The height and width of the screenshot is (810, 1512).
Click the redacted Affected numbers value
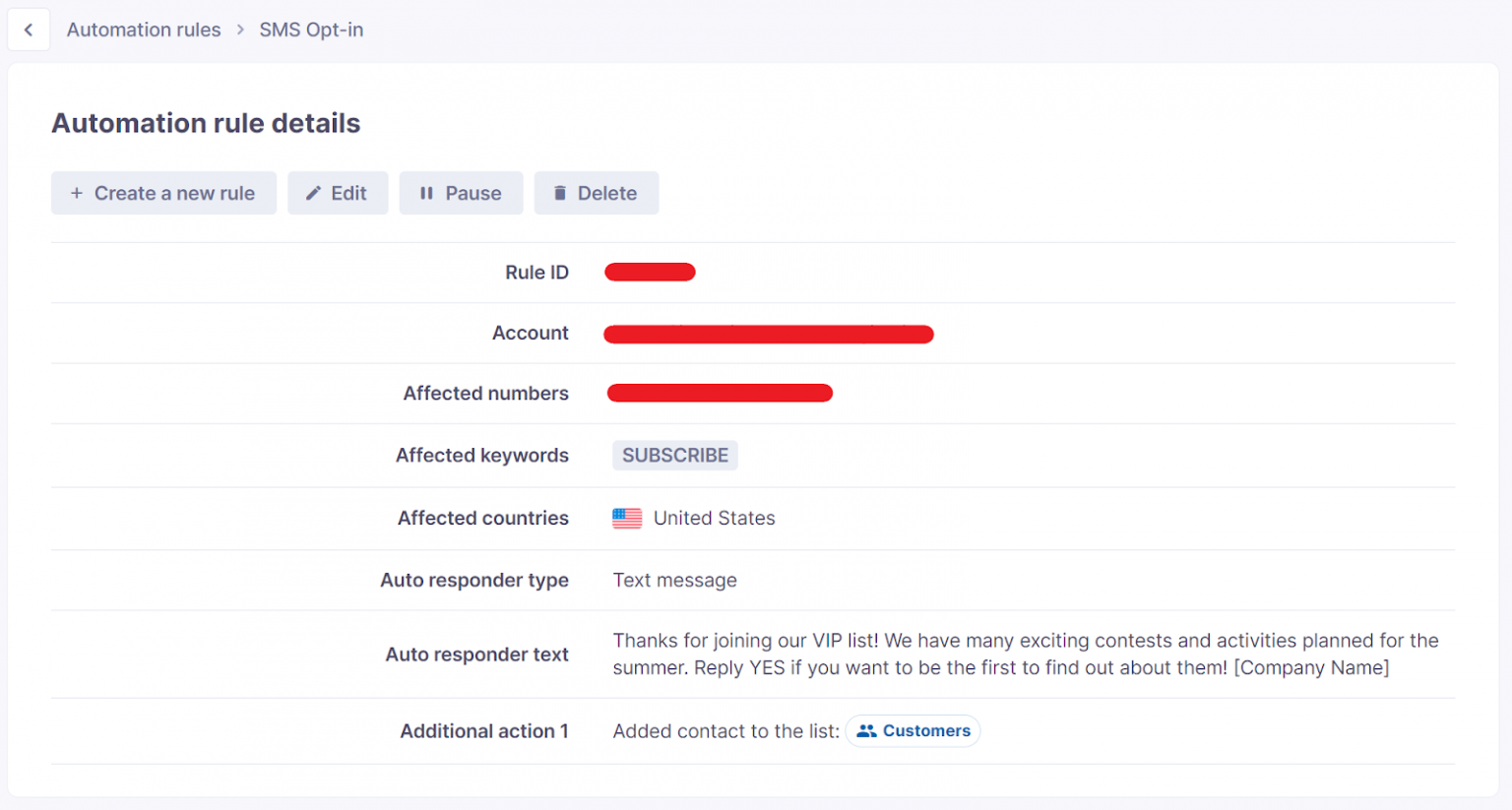click(x=720, y=393)
